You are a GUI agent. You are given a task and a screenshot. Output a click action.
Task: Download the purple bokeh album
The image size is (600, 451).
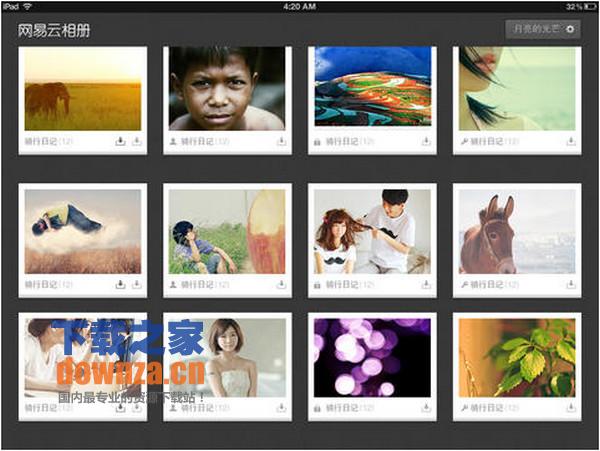click(x=426, y=408)
